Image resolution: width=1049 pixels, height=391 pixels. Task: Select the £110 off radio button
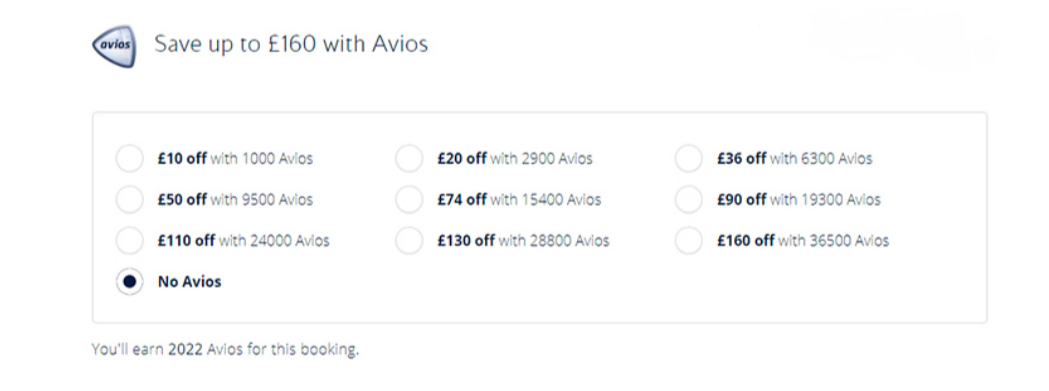(x=129, y=240)
